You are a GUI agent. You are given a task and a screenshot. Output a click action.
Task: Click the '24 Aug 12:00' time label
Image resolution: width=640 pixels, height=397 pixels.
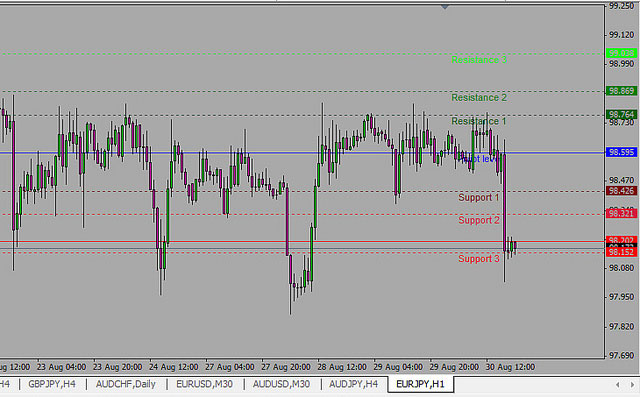pos(174,367)
